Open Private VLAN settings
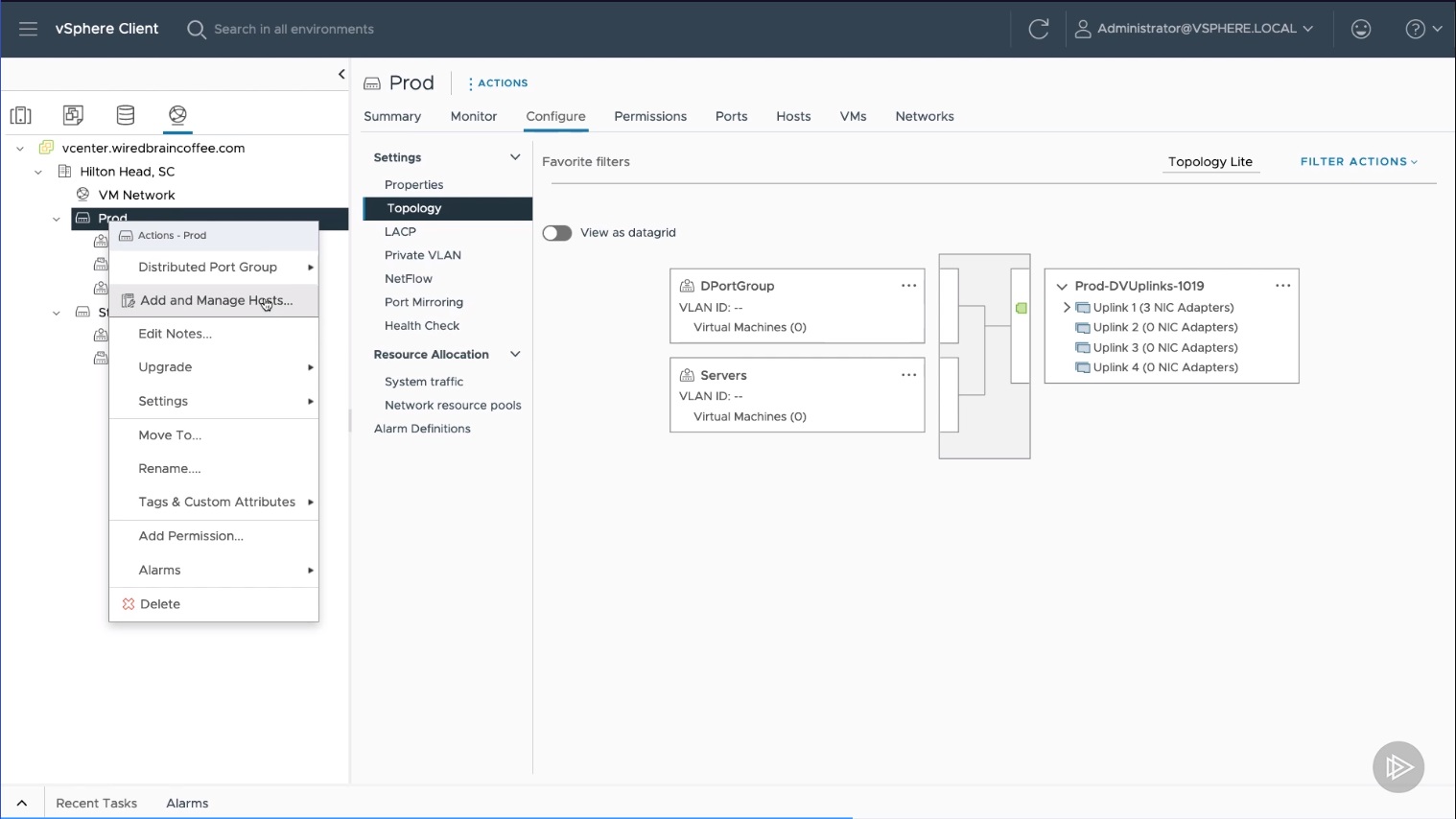 (x=422, y=255)
